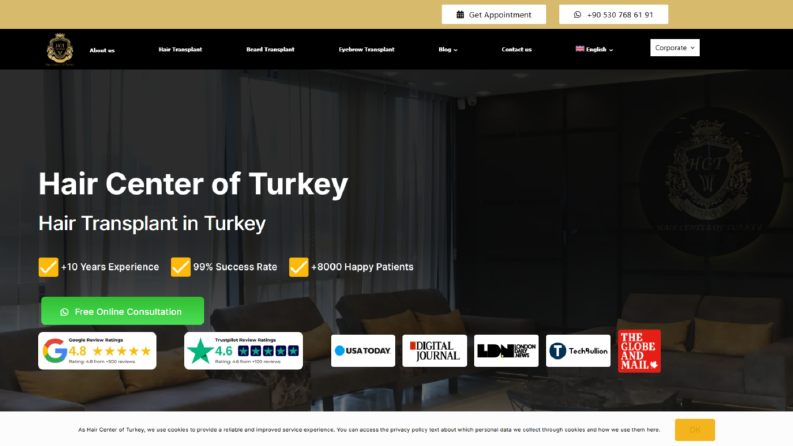The height and width of the screenshot is (446, 793).
Task: Click the Google G logo in reviews badge
Action: [55, 350]
